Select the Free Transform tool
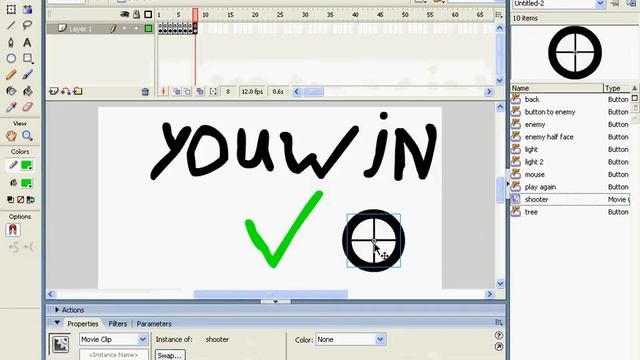The image size is (640, 360). [11, 9]
